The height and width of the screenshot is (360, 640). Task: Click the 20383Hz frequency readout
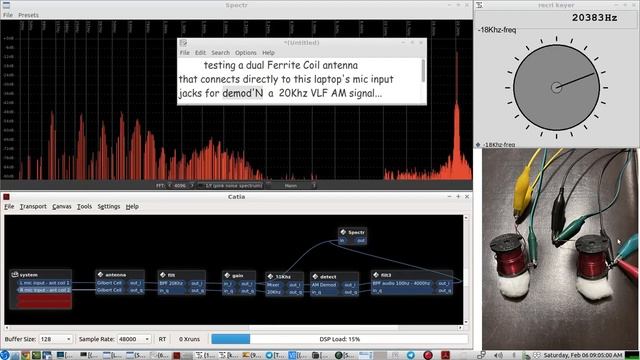594,18
